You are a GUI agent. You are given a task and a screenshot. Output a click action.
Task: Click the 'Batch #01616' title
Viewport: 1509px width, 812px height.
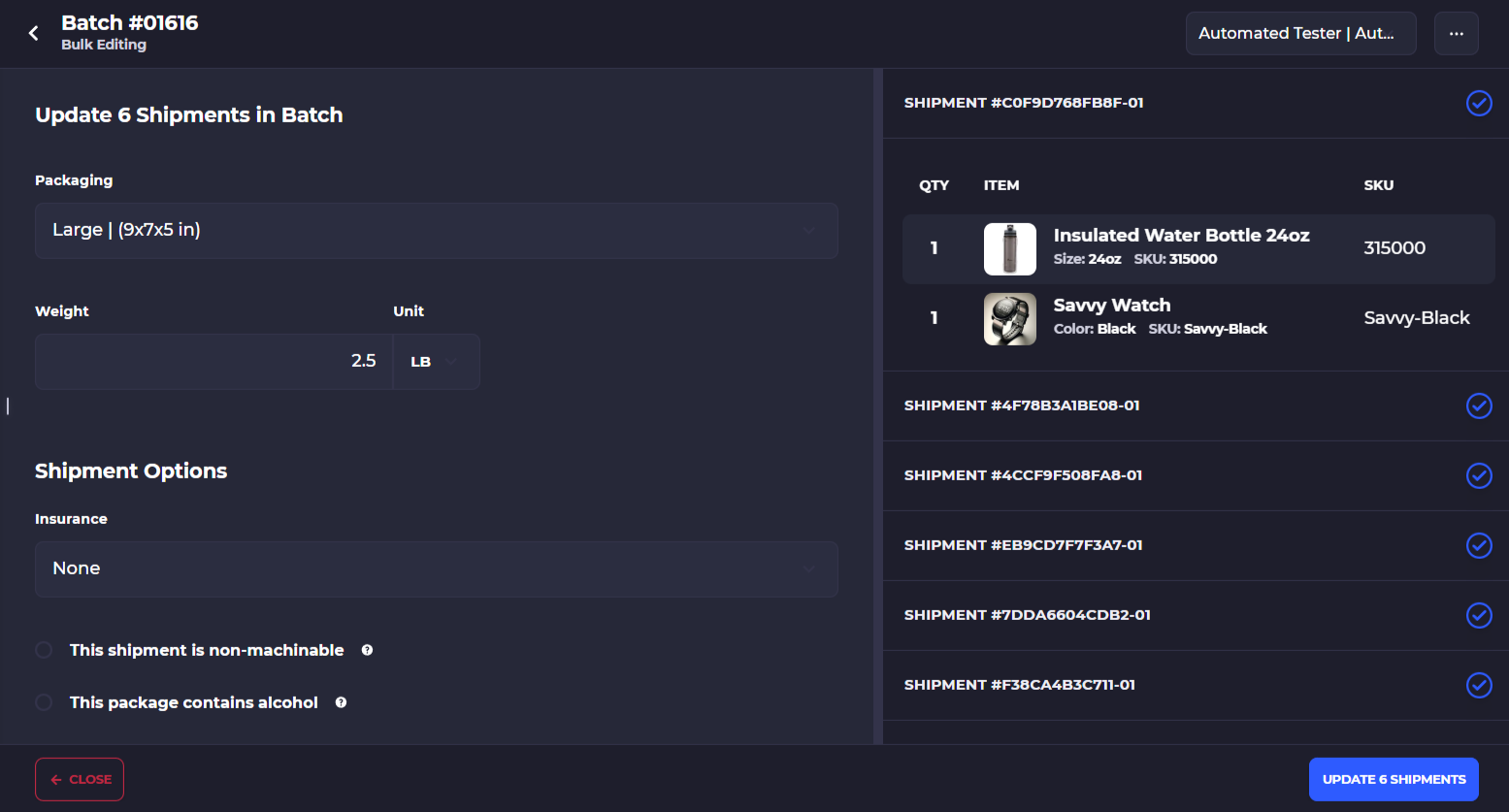pos(130,23)
